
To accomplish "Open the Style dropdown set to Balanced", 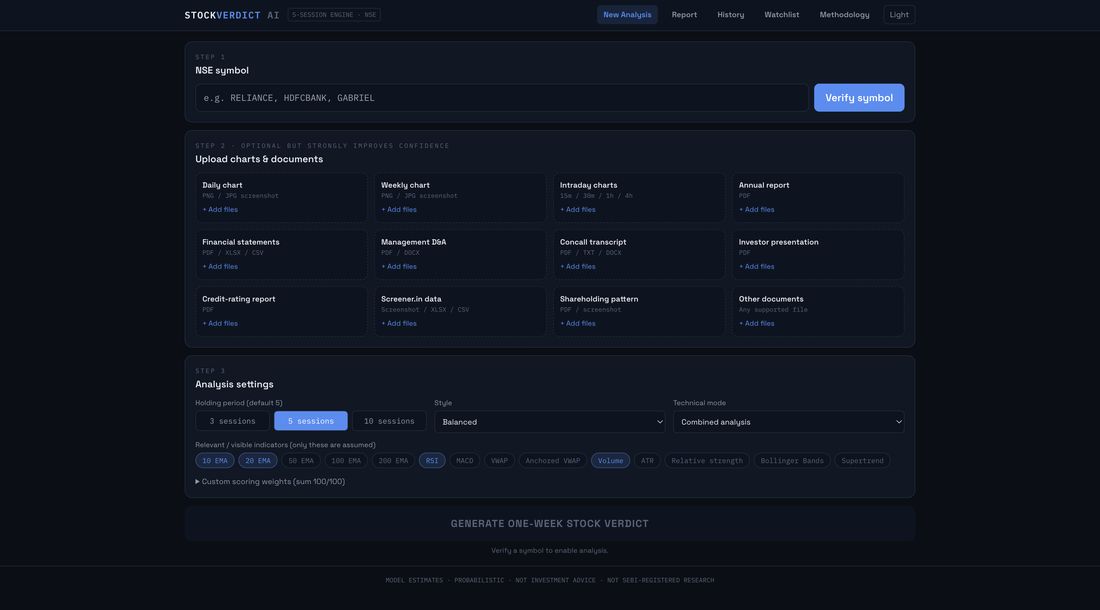I will point(549,421).
